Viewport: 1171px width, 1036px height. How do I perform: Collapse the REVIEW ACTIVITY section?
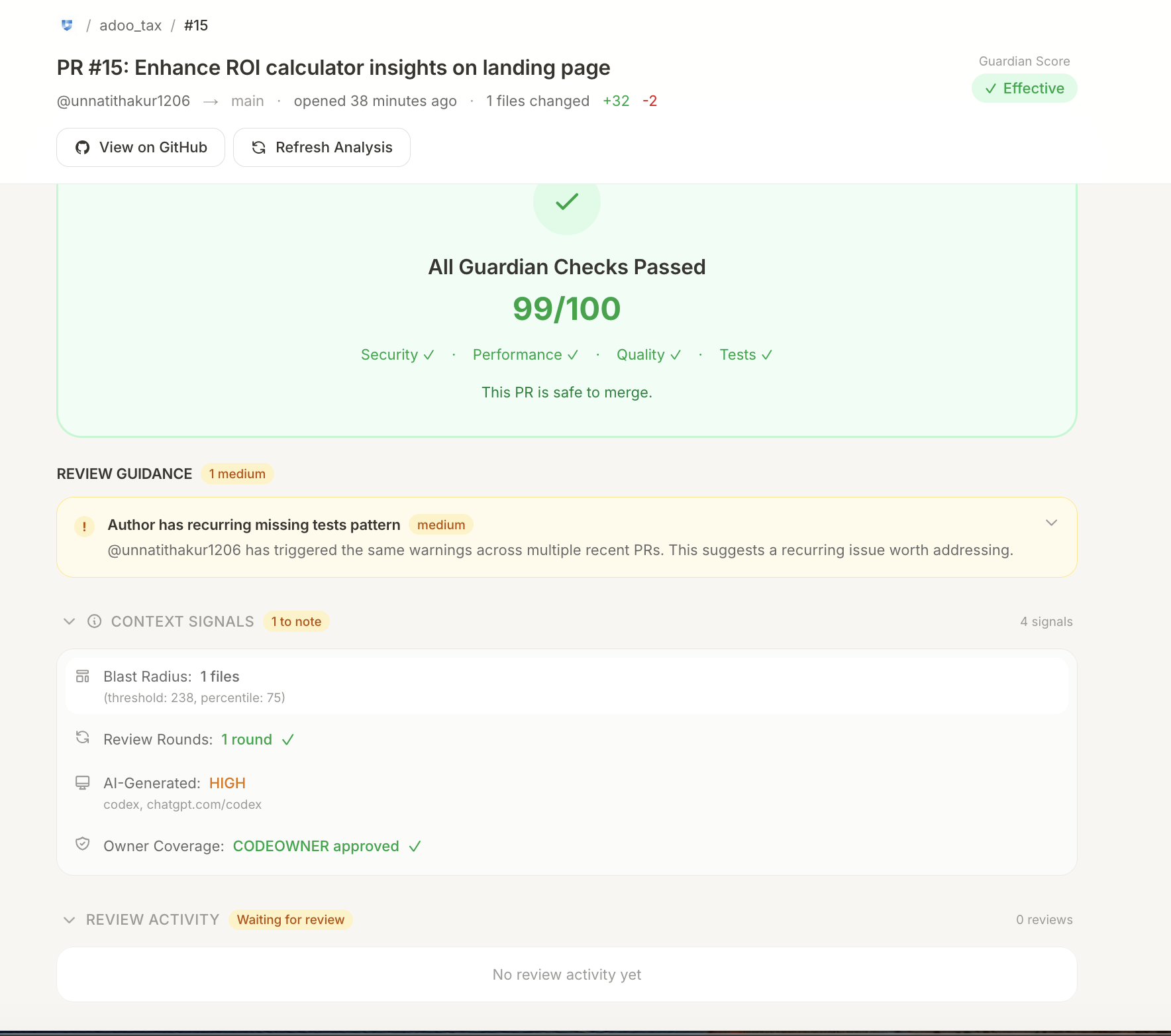coord(69,919)
